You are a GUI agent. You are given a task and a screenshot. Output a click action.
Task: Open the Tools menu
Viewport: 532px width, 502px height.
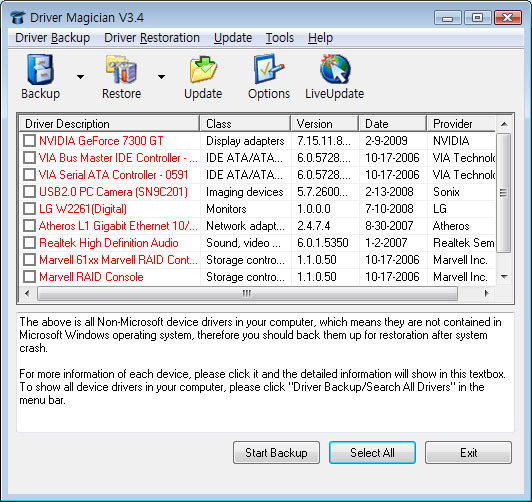point(280,38)
